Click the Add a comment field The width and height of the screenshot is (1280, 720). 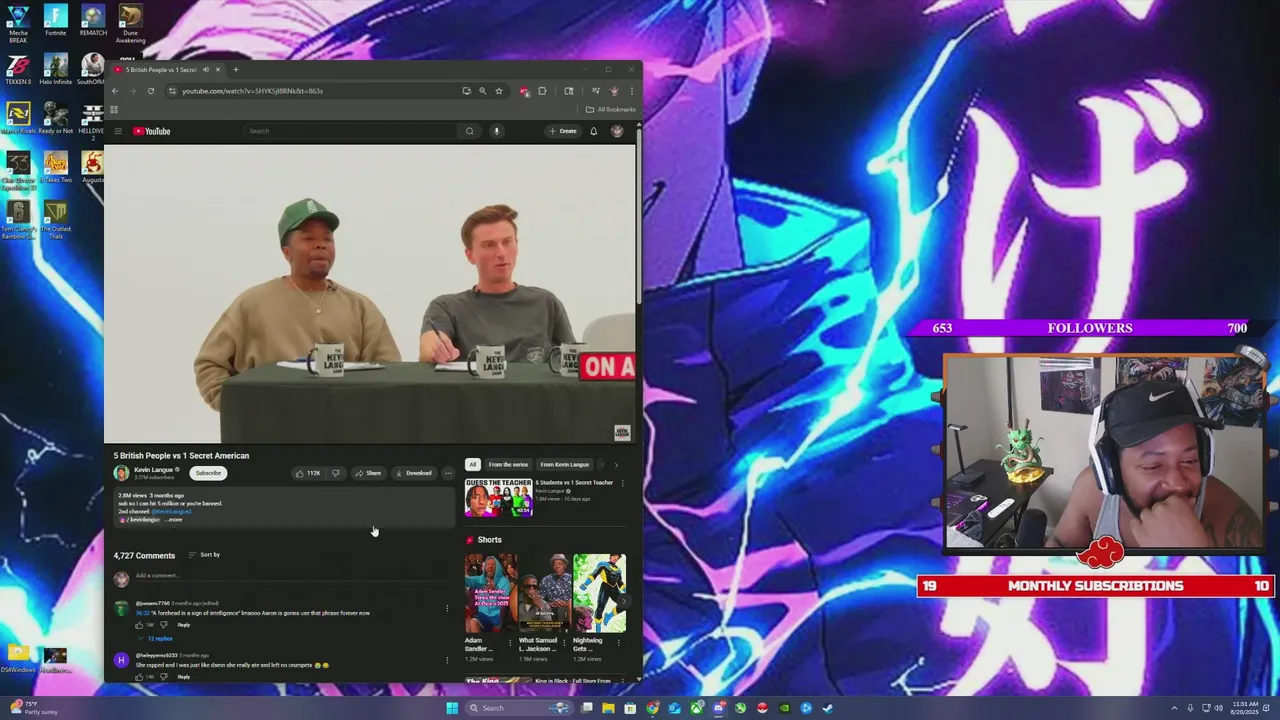tap(290, 576)
